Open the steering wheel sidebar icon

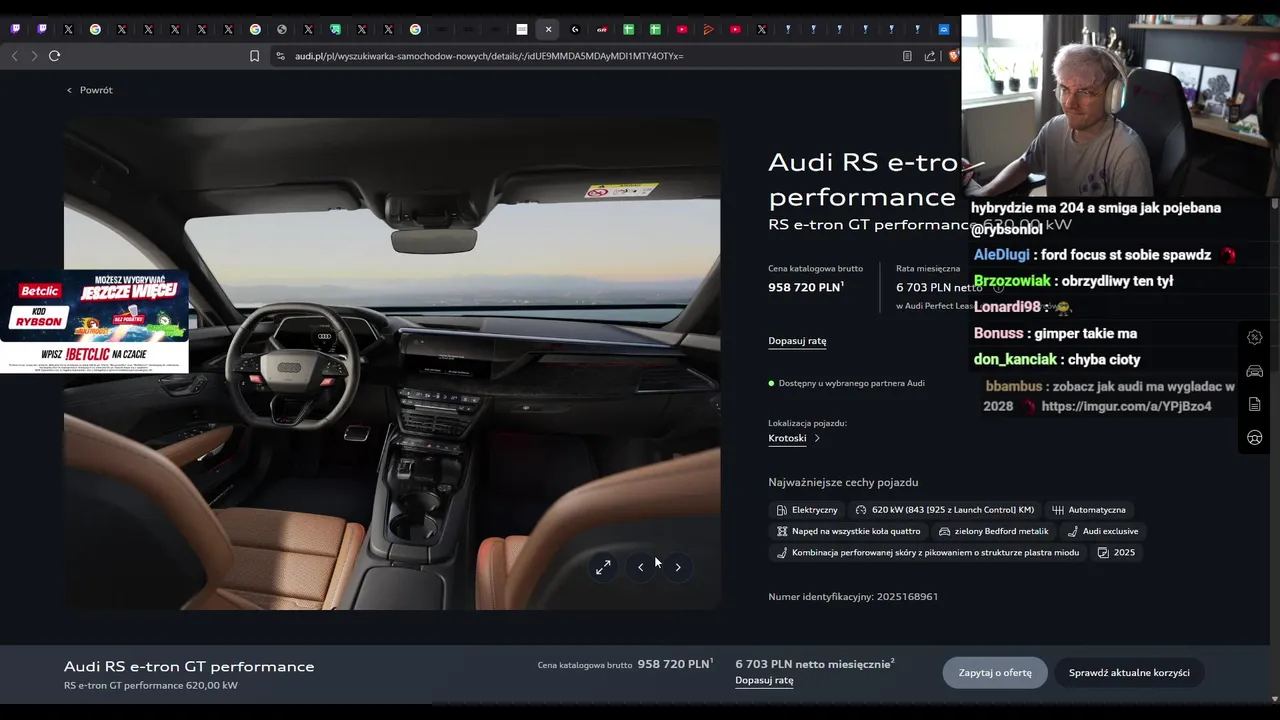tap(1255, 438)
